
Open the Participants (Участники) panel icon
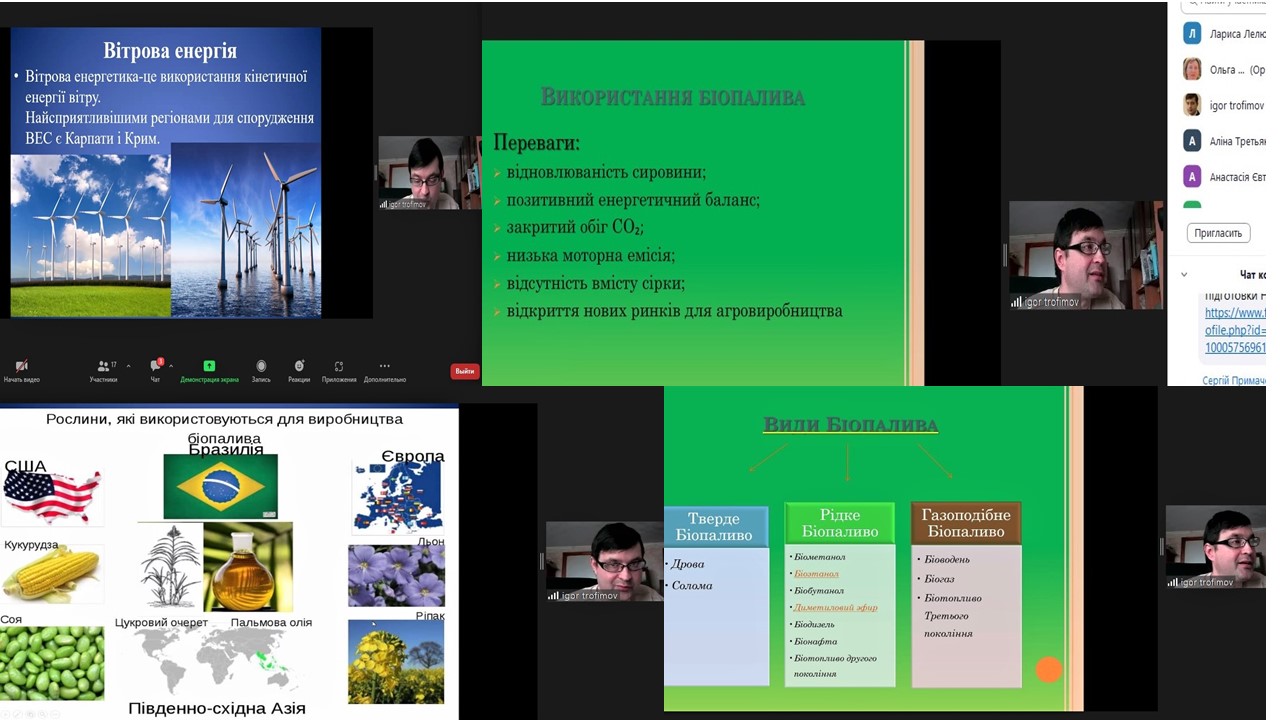click(x=102, y=366)
